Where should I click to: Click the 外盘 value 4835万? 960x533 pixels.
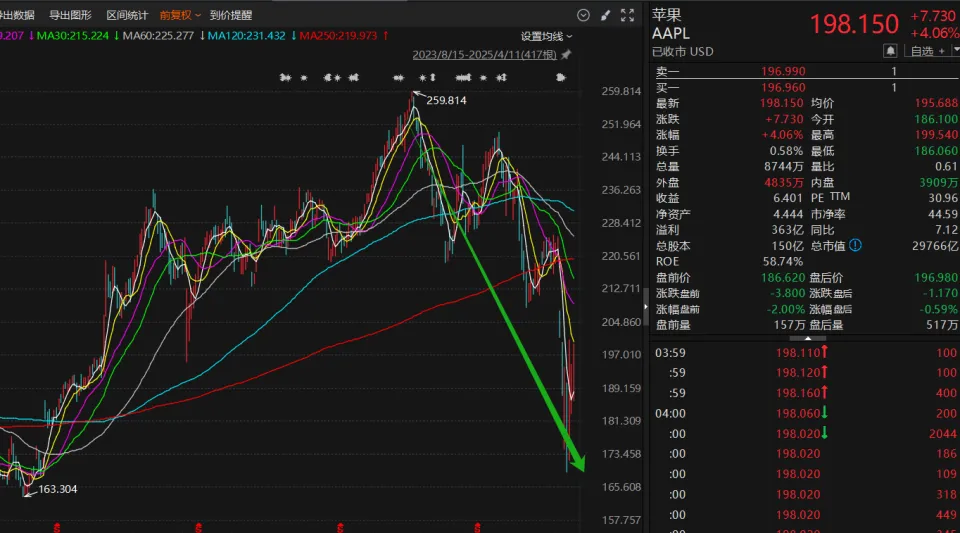tap(783, 182)
